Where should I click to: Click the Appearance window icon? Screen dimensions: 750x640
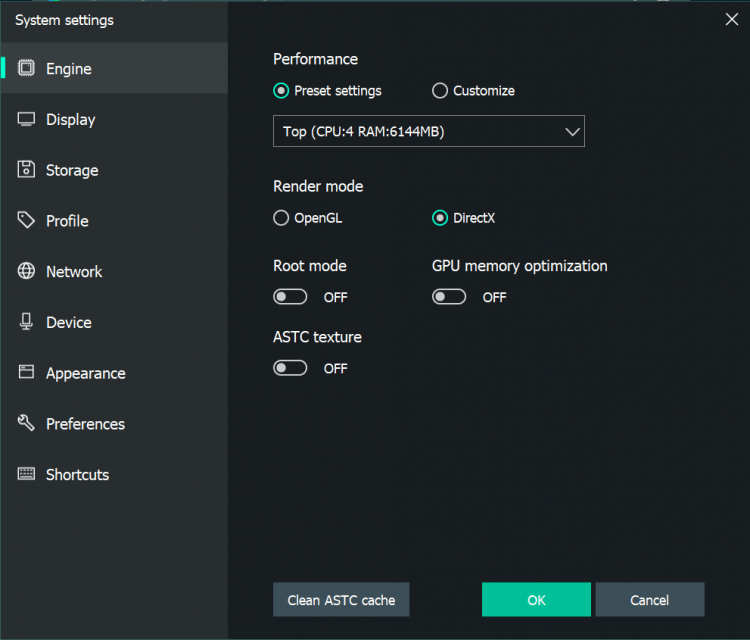[x=27, y=373]
